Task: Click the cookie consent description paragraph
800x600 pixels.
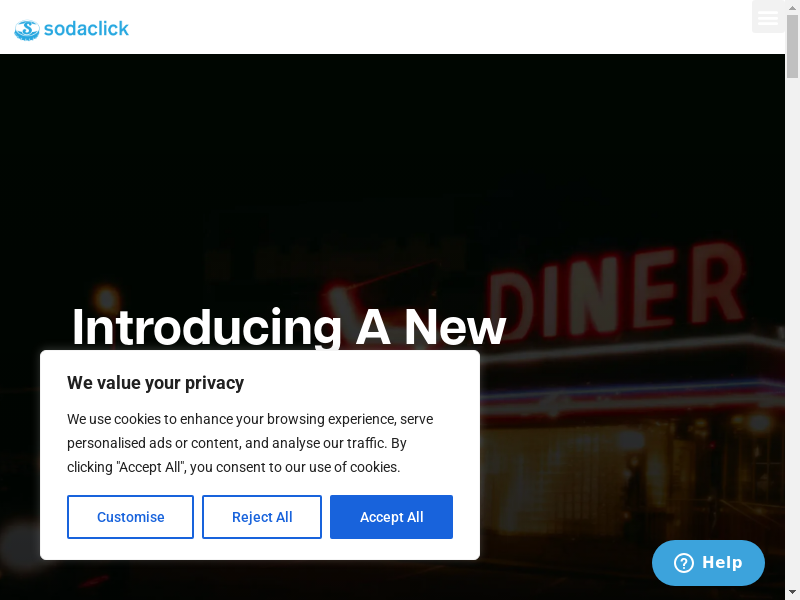Action: pyautogui.click(x=250, y=443)
